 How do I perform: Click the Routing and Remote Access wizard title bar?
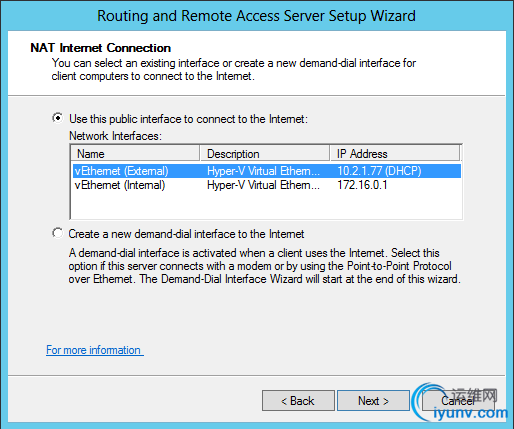257,16
